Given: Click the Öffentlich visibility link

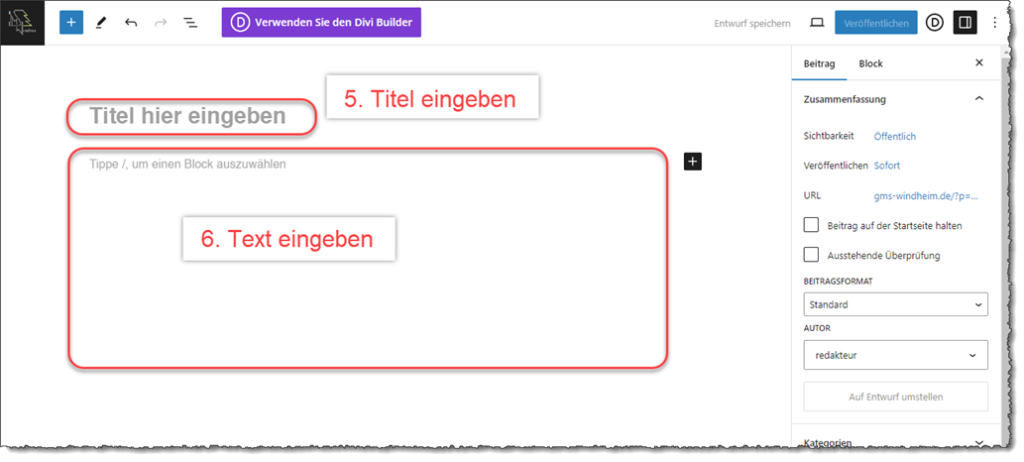Looking at the screenshot, I should 895,137.
